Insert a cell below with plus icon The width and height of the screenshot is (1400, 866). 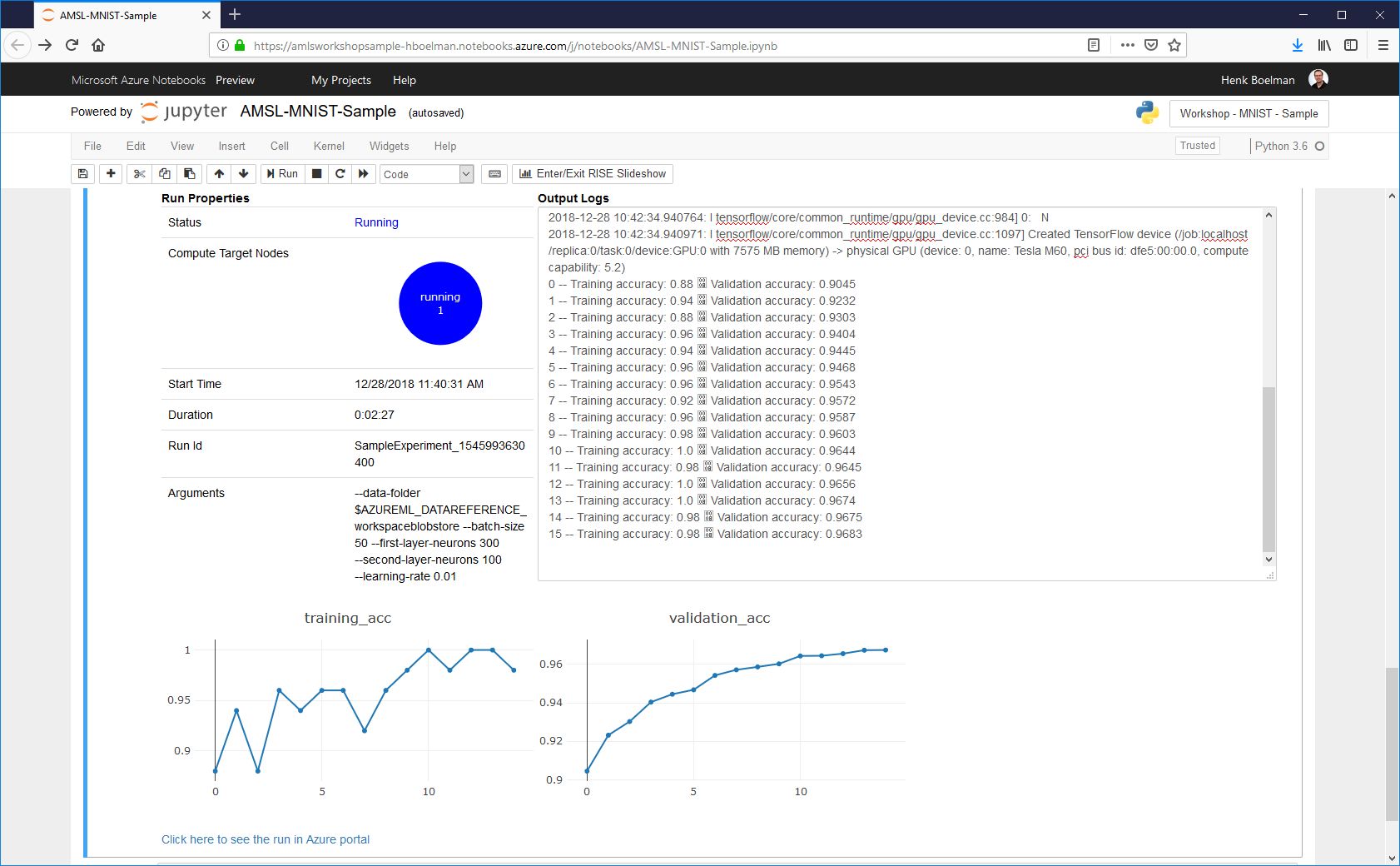(x=111, y=174)
